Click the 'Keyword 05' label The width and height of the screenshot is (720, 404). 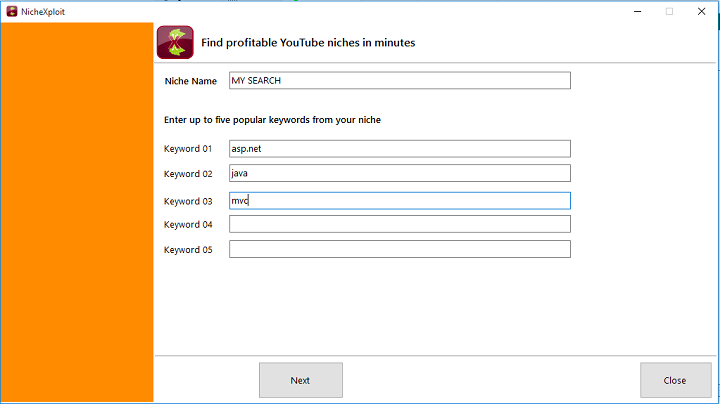pos(188,250)
